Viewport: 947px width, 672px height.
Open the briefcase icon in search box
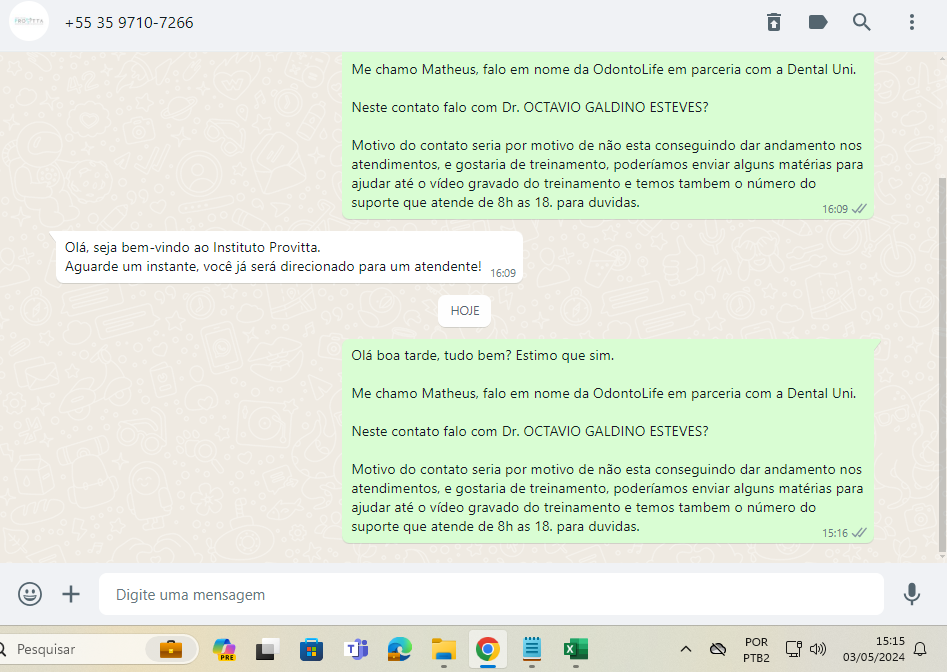coord(171,649)
